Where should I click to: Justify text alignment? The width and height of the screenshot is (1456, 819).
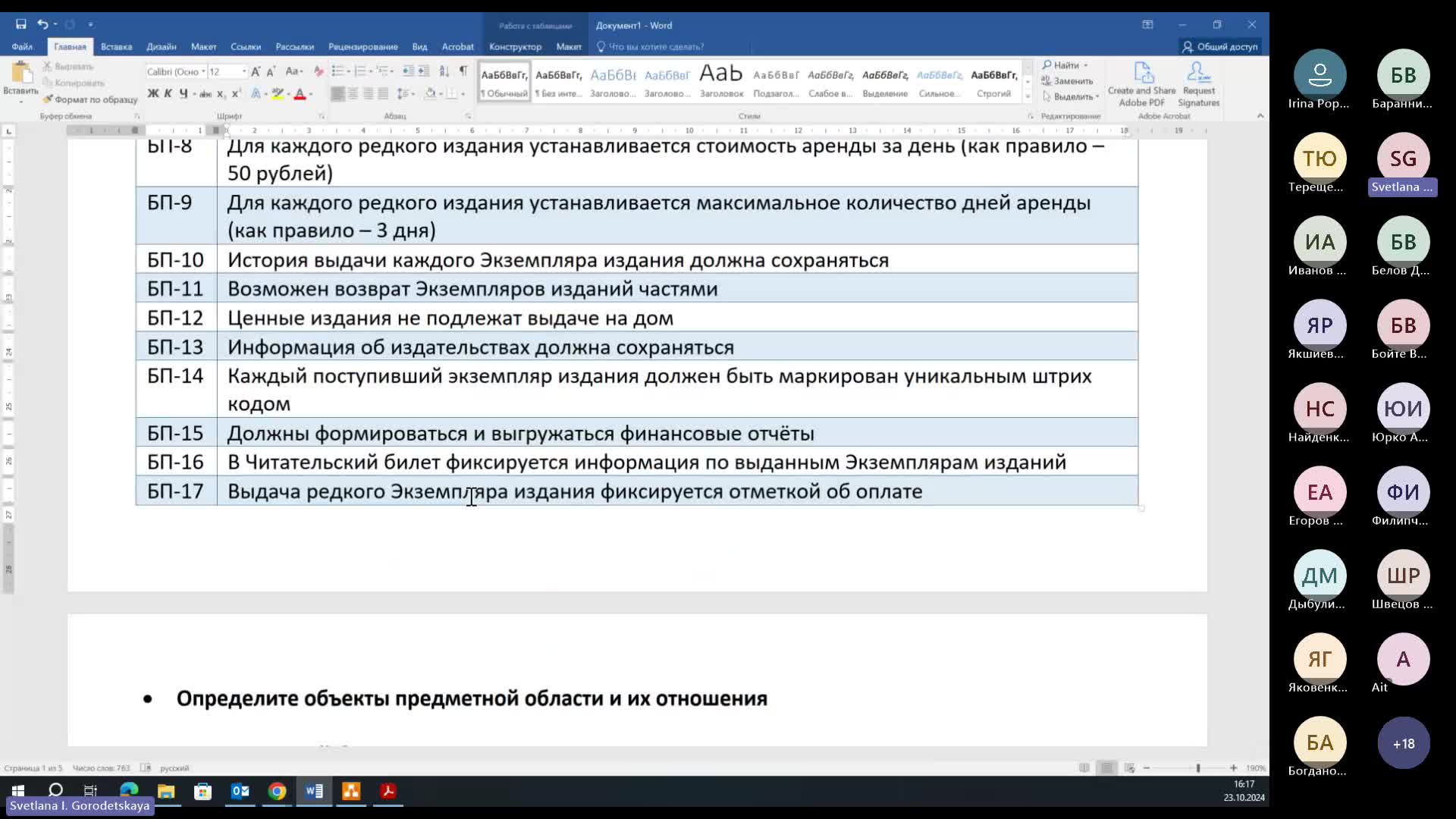tap(384, 93)
